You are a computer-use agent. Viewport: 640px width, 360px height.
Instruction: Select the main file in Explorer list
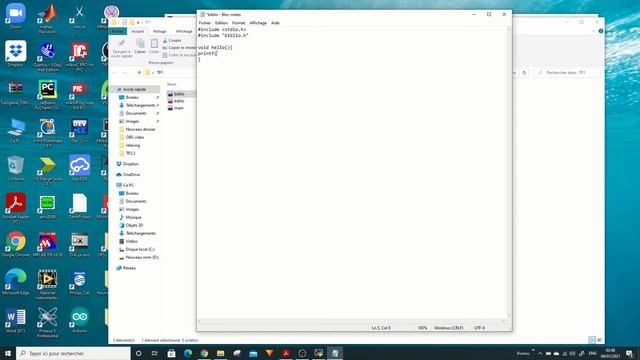(178, 108)
